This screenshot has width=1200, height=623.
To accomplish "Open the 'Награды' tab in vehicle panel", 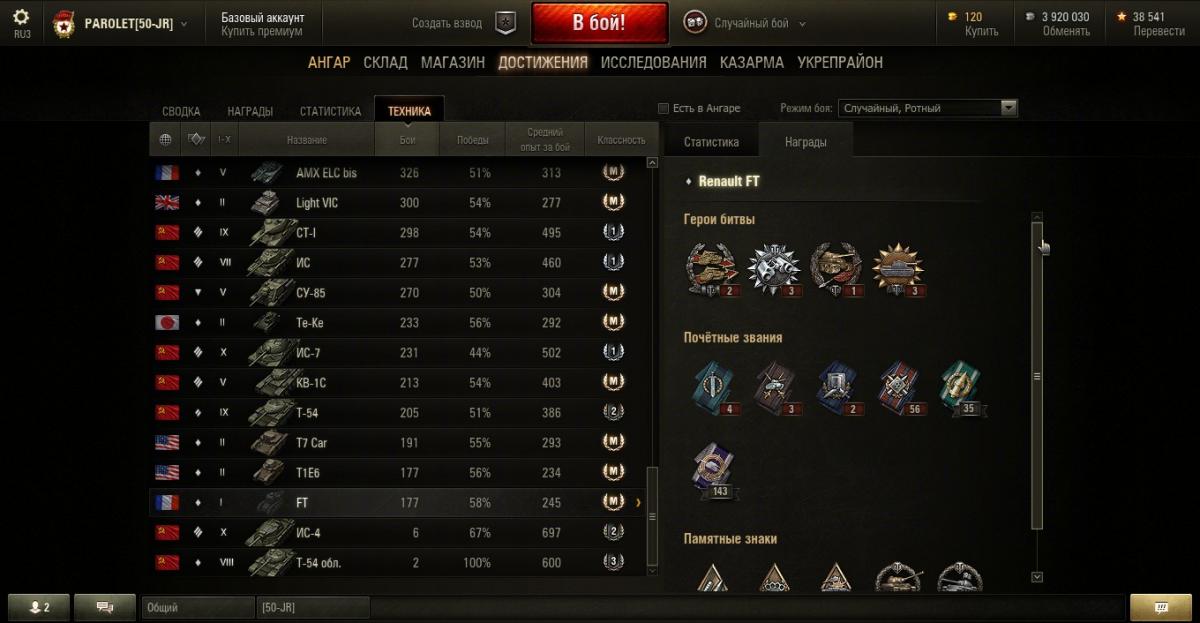I will click(805, 142).
